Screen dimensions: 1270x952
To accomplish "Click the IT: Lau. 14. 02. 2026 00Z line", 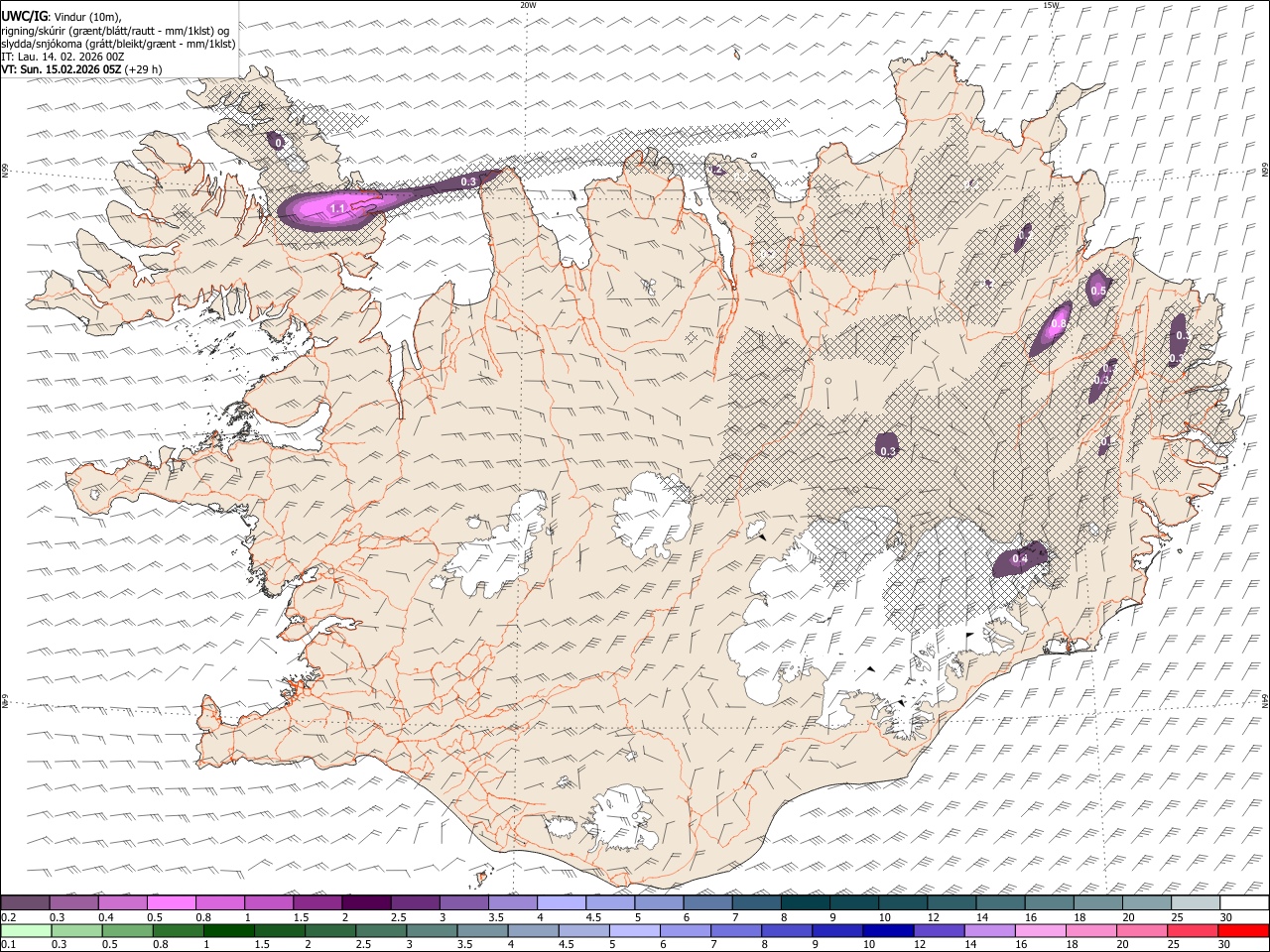I will 63,57.
